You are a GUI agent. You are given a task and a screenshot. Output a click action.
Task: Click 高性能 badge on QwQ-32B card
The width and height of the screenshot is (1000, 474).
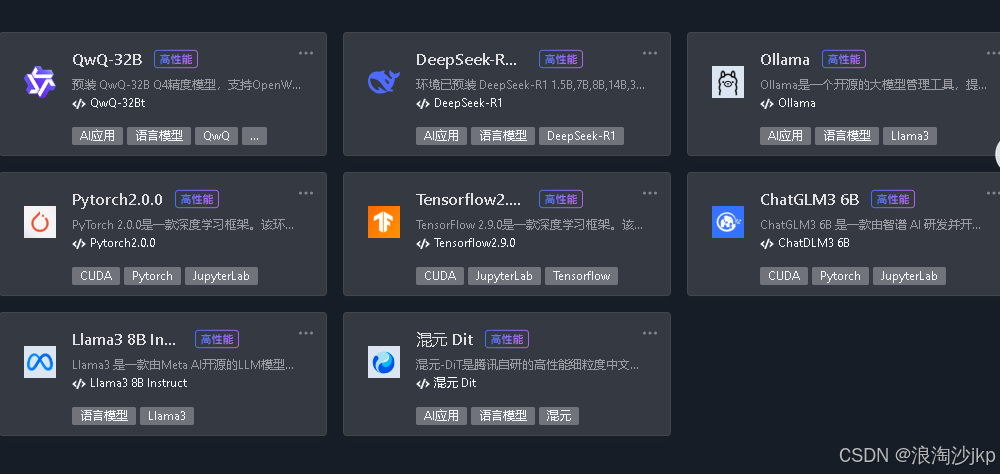tap(176, 59)
